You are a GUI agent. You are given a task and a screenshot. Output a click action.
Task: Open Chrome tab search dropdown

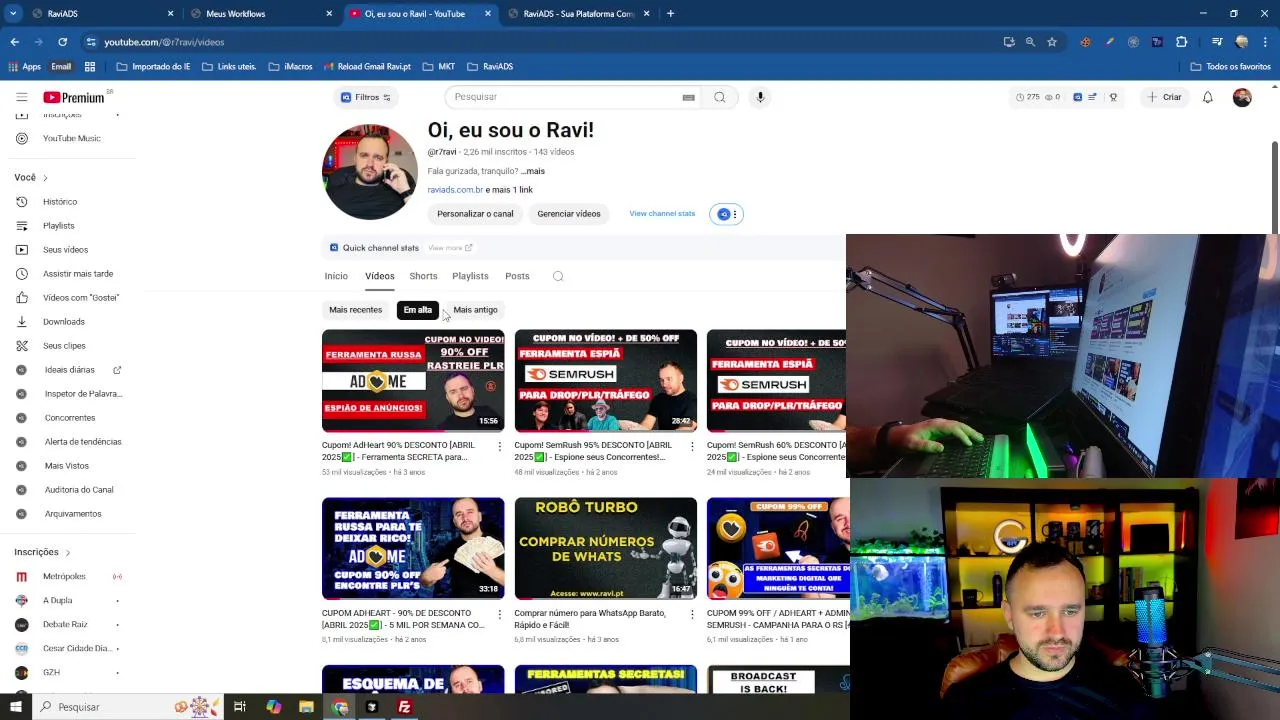point(14,14)
